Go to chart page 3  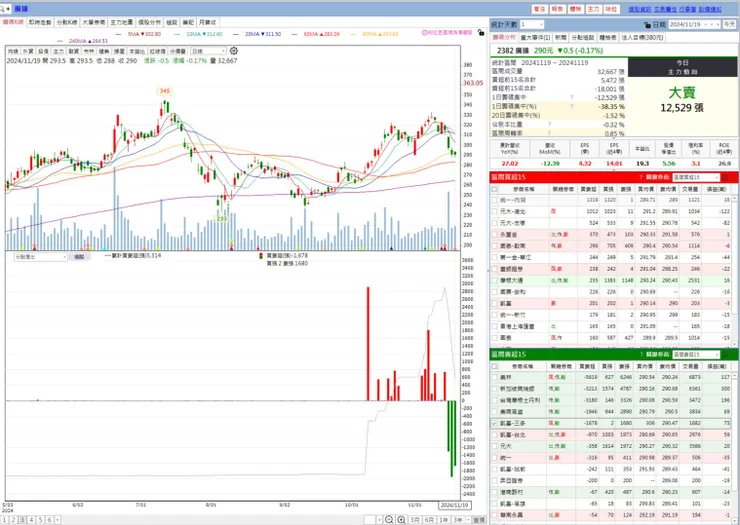[22, 520]
